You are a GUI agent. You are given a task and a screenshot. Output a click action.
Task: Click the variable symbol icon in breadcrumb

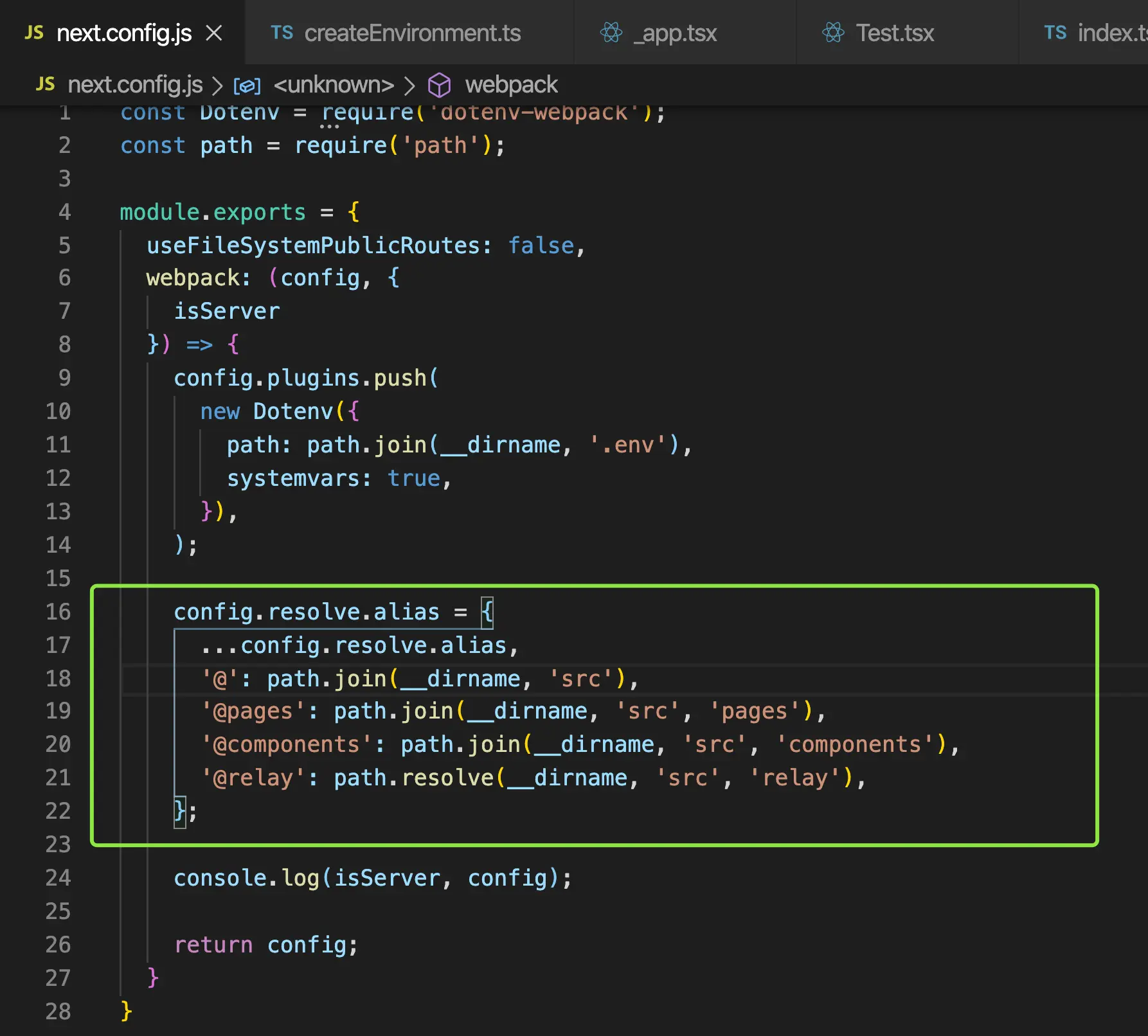point(247,85)
